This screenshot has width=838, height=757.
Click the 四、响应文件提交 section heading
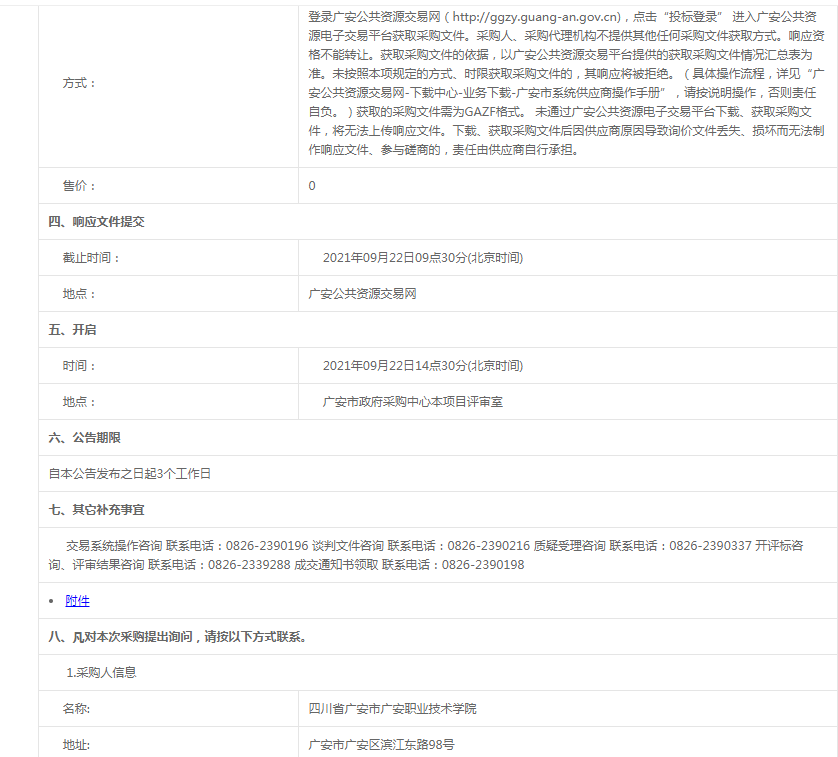(x=96, y=222)
